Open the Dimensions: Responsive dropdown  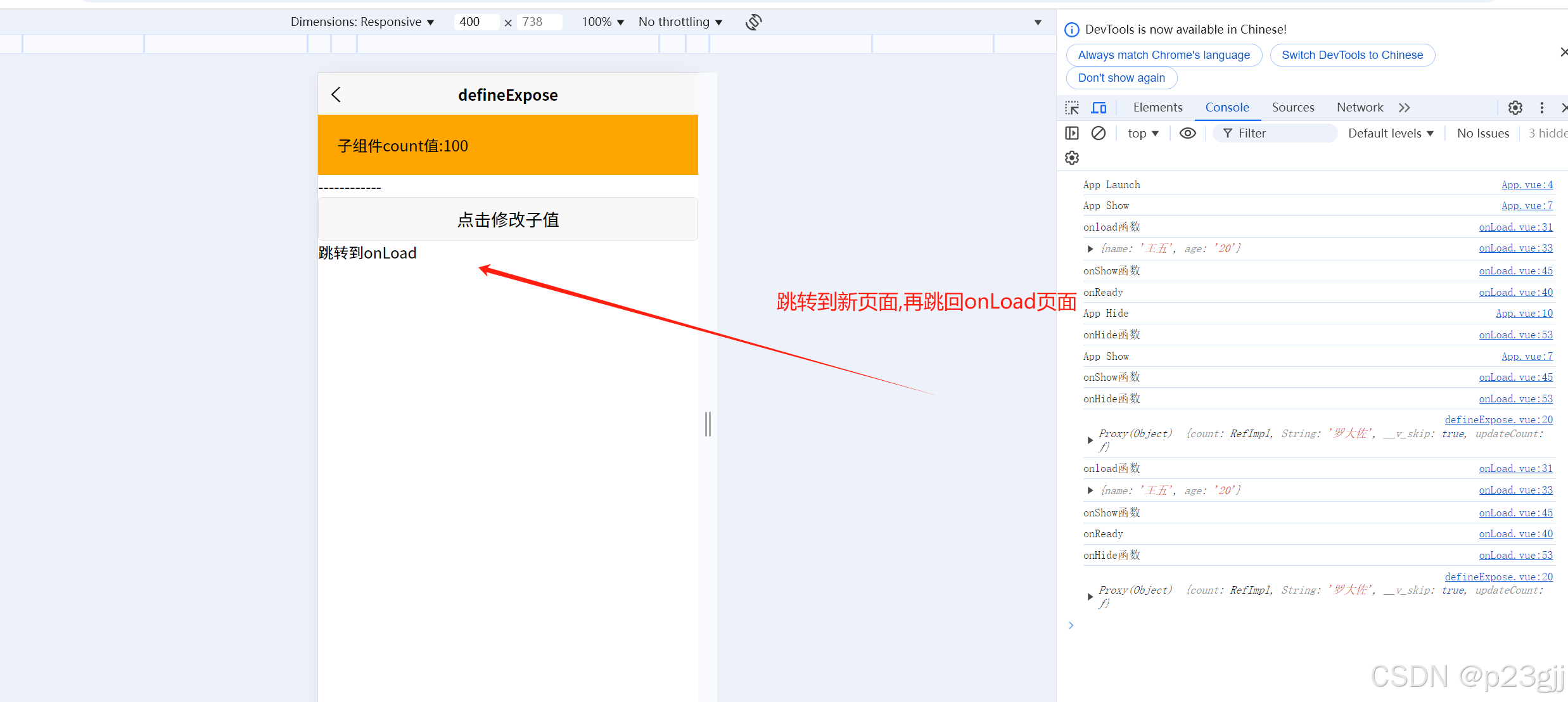click(362, 22)
